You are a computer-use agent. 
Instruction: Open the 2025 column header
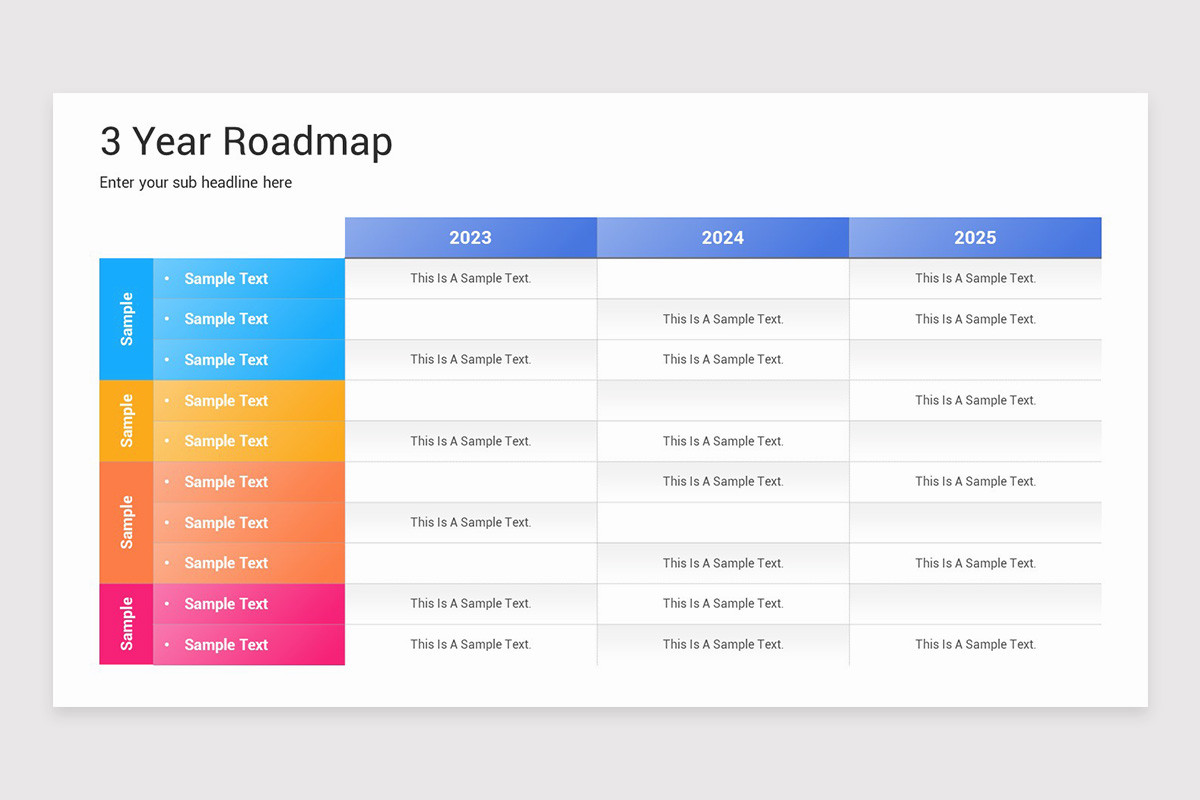[975, 237]
